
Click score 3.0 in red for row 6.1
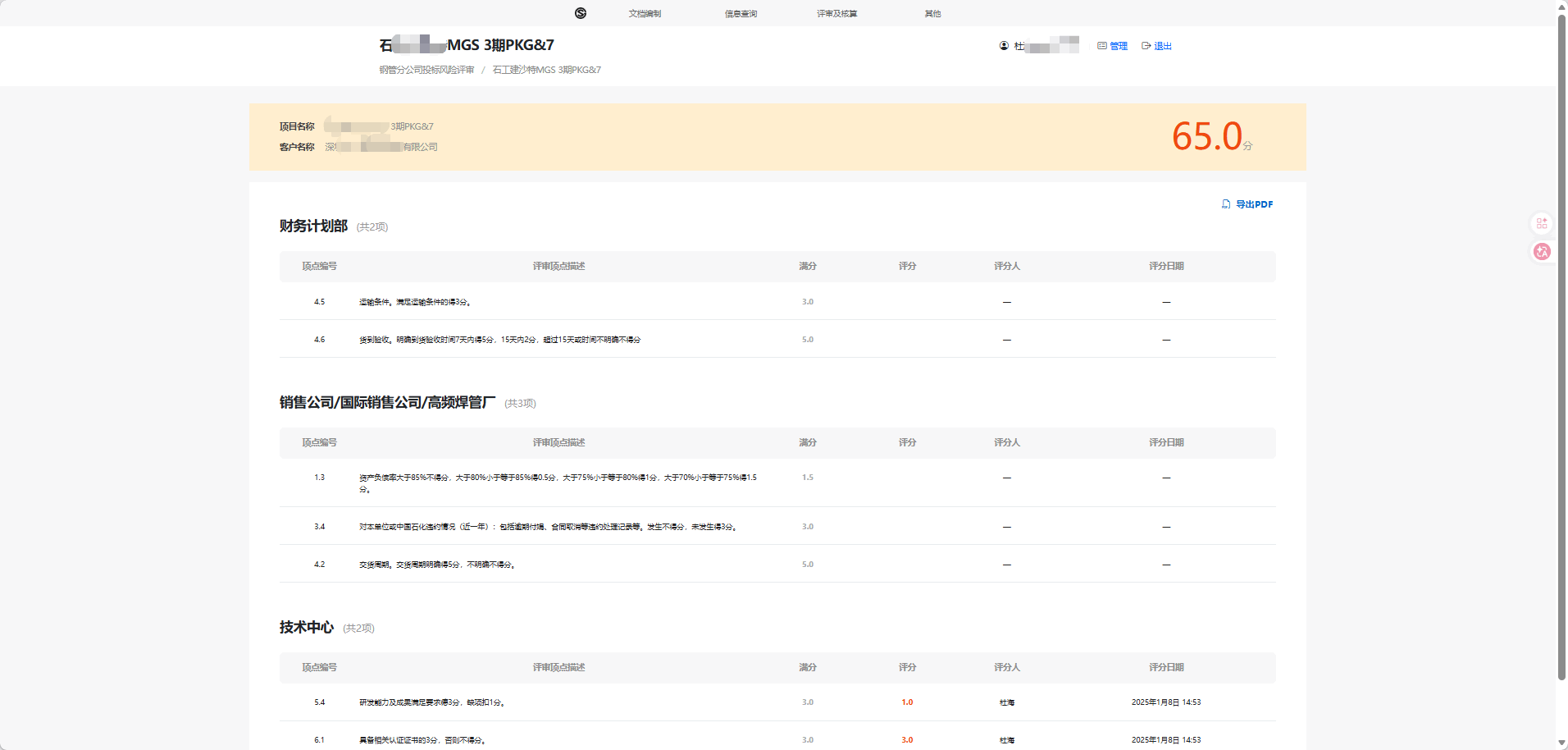[x=907, y=740]
